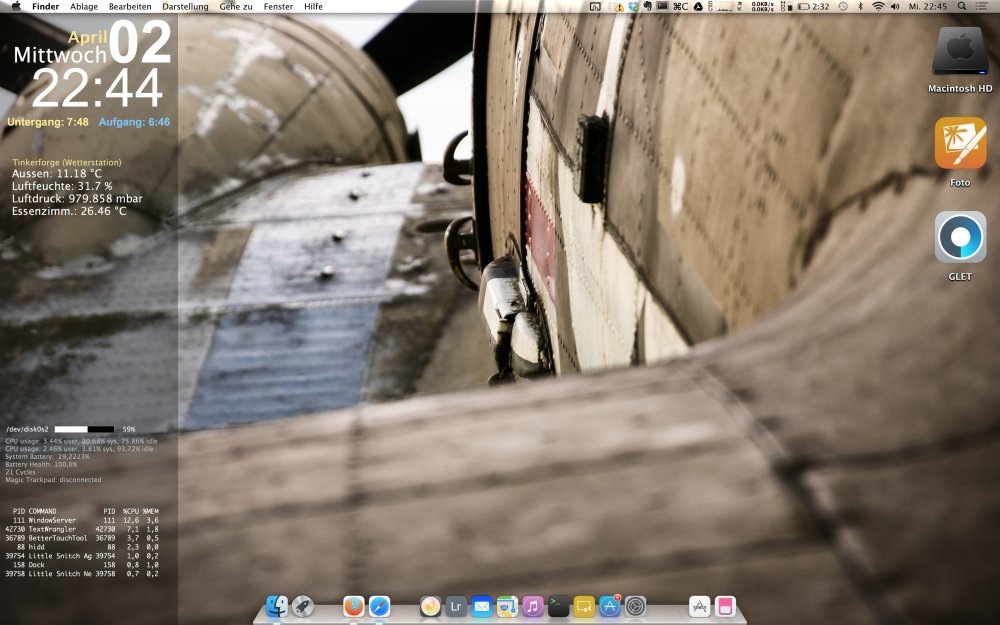Screen dimensions: 1000x625
Task: Open the Ablage menu
Action: point(84,6)
